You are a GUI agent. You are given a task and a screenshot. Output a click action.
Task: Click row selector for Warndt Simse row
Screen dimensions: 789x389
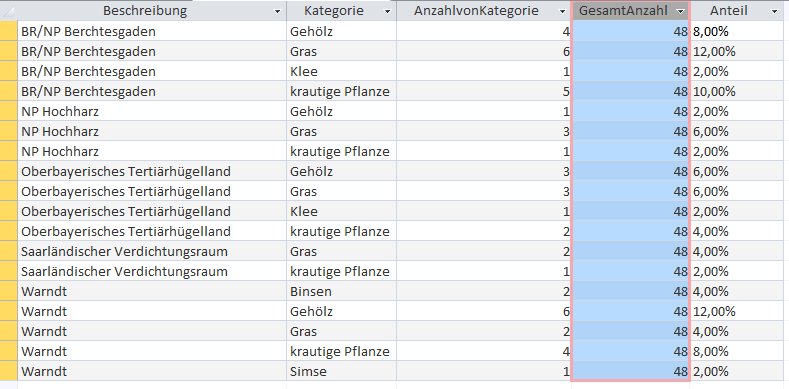(x=9, y=371)
